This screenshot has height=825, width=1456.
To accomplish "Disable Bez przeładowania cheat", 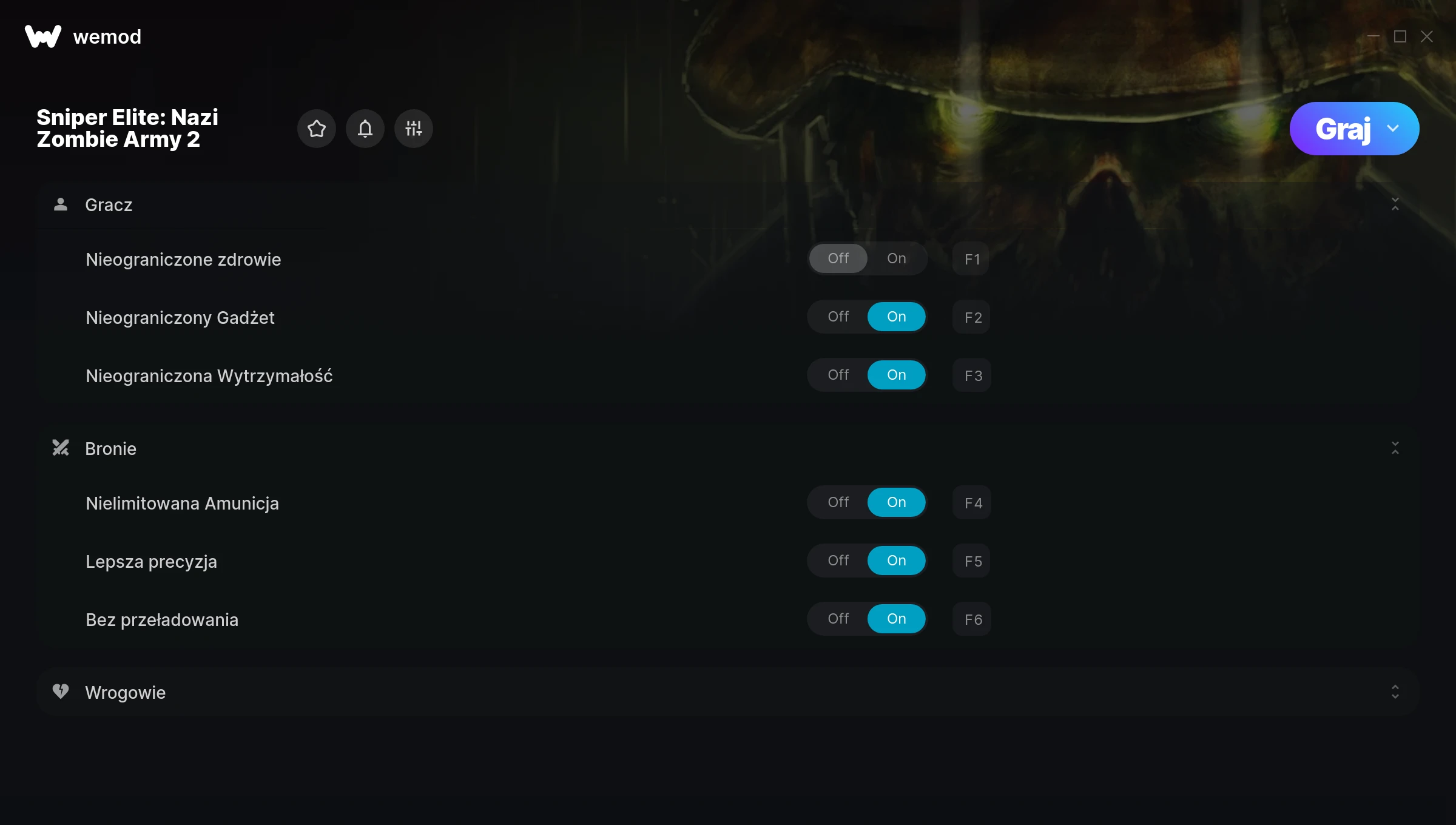I will (838, 619).
